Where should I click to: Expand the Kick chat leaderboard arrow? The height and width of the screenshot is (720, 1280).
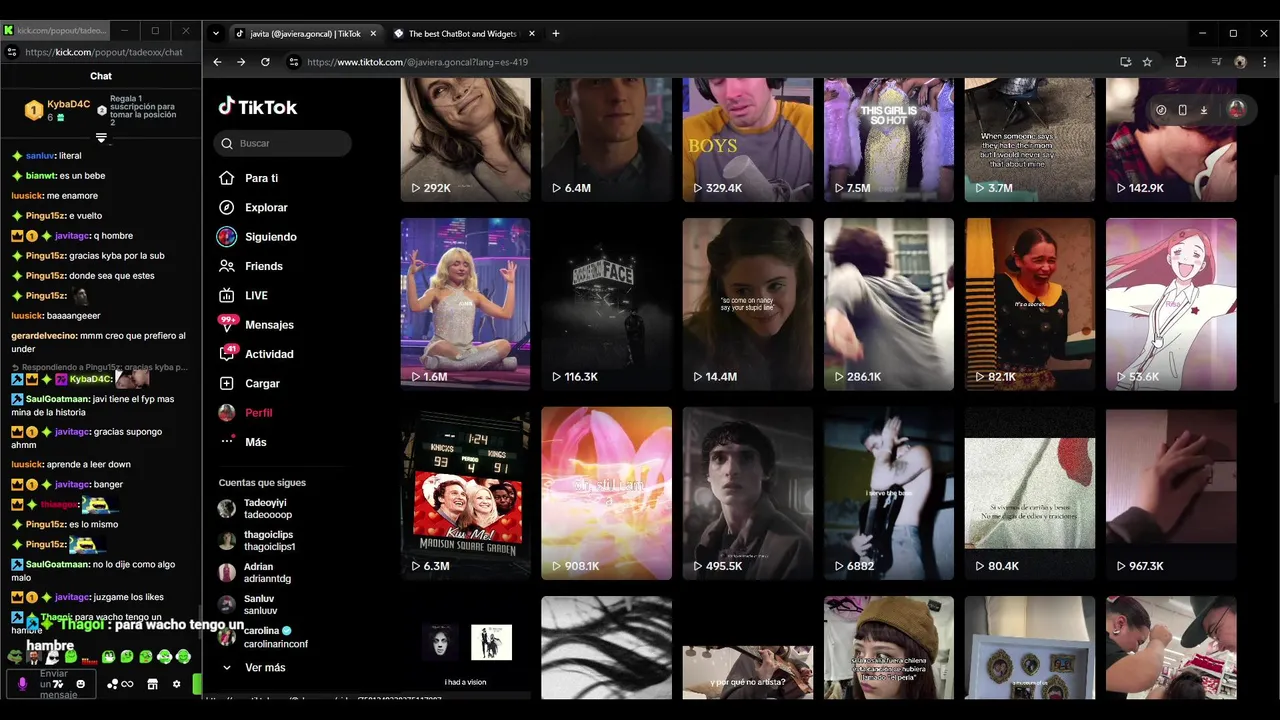(101, 138)
